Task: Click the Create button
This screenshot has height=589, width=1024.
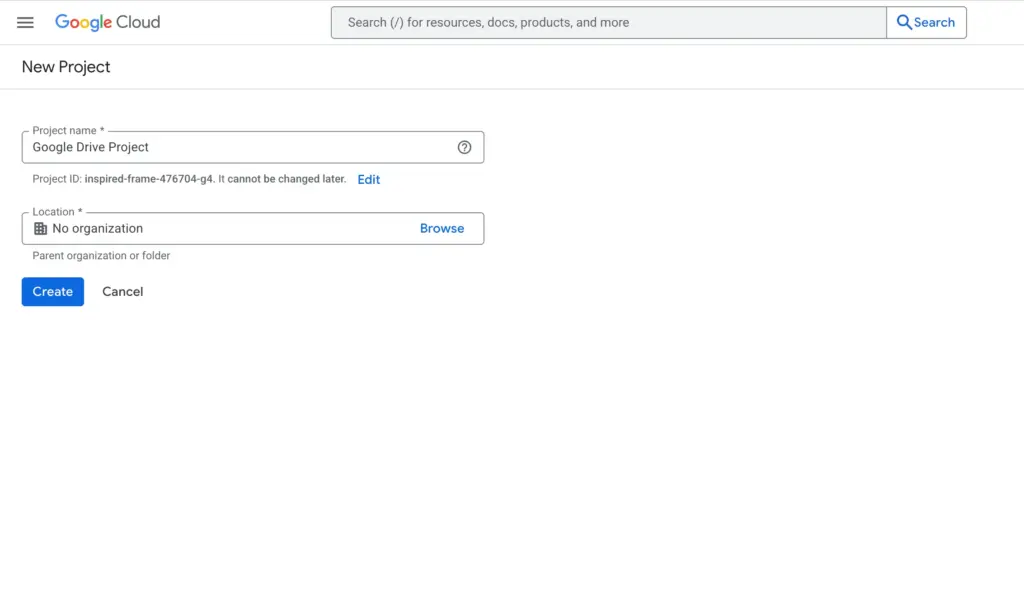Action: [x=52, y=291]
